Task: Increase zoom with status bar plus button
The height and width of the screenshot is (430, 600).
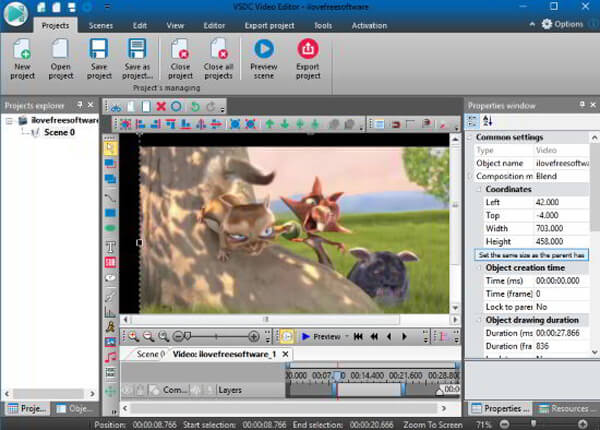Action: click(583, 424)
